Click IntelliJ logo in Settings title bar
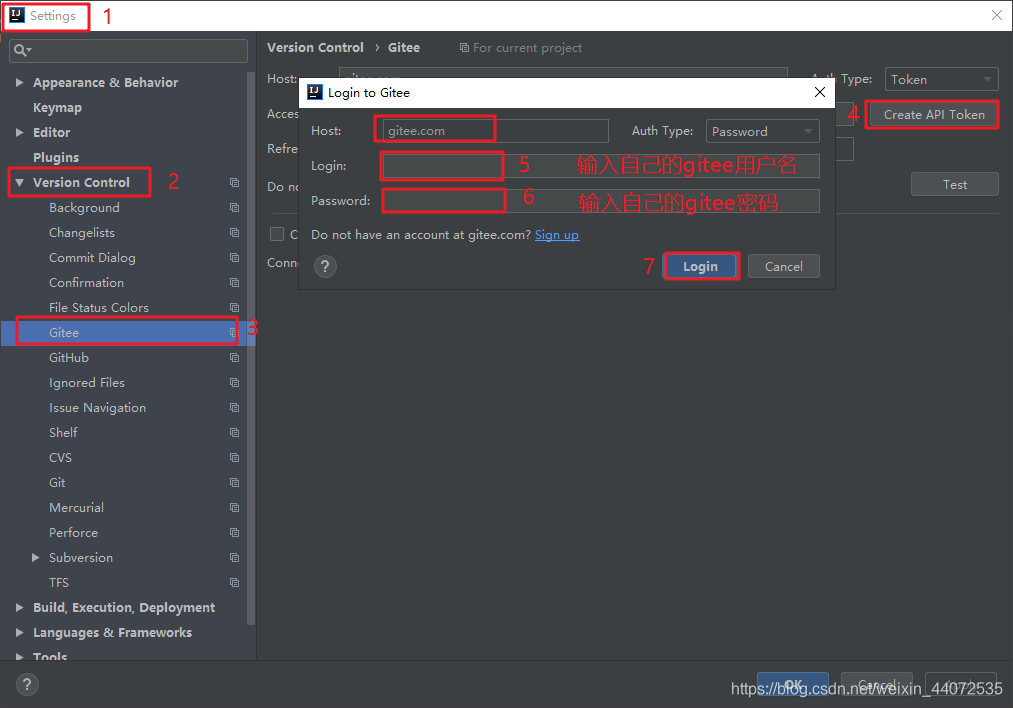1013x708 pixels. click(x=17, y=16)
